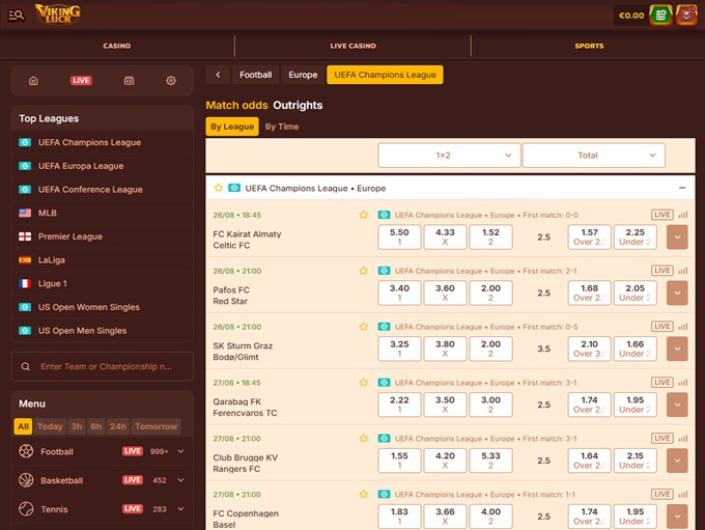Image resolution: width=705 pixels, height=530 pixels.
Task: Go to the sportsbook home icon
Action: click(x=33, y=80)
